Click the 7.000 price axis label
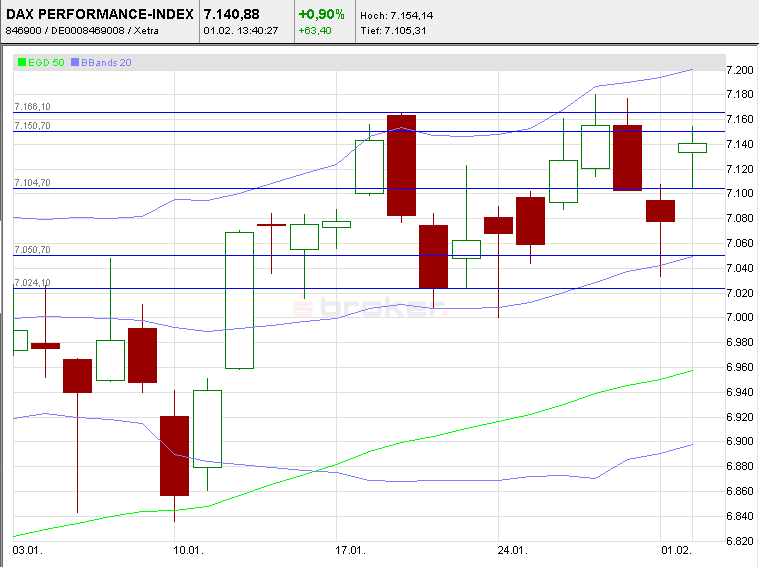The image size is (759, 567). 740,317
